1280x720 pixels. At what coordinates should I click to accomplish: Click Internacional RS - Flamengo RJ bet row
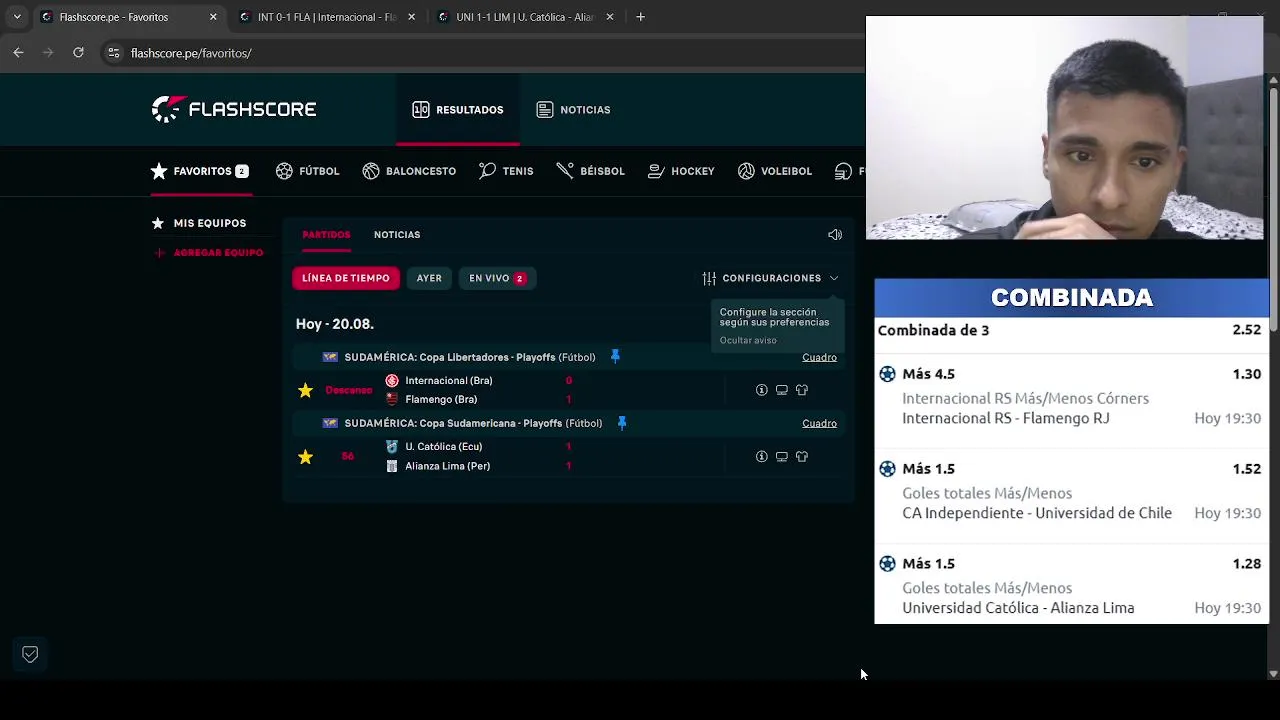click(1071, 397)
